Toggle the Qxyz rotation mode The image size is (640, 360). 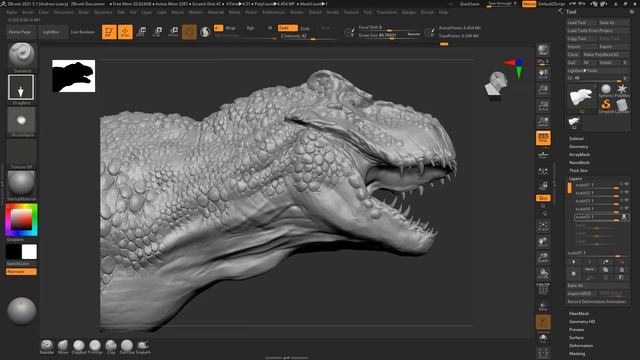click(543, 198)
